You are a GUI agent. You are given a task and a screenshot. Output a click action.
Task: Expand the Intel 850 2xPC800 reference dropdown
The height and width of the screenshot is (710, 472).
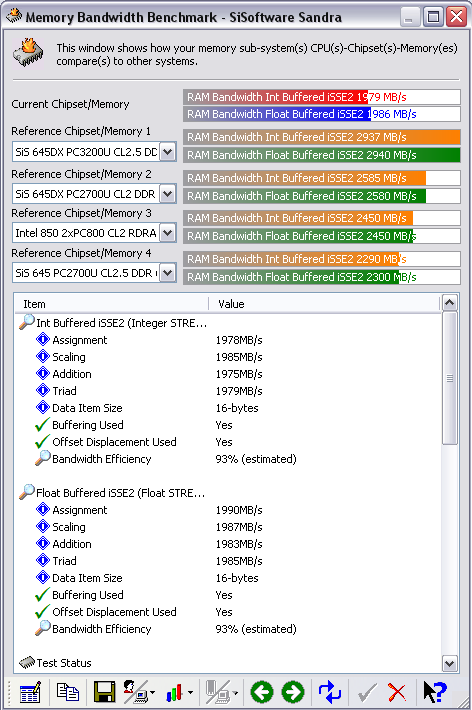tap(168, 233)
